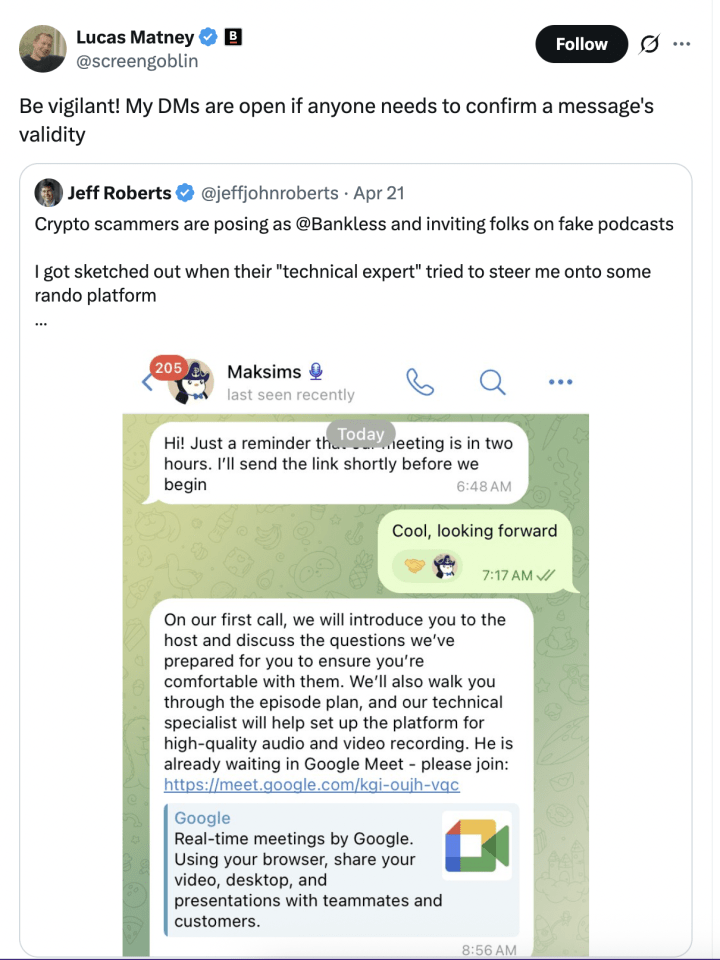Click the chat search magnifier icon
Image resolution: width=720 pixels, height=960 pixels.
tap(492, 381)
